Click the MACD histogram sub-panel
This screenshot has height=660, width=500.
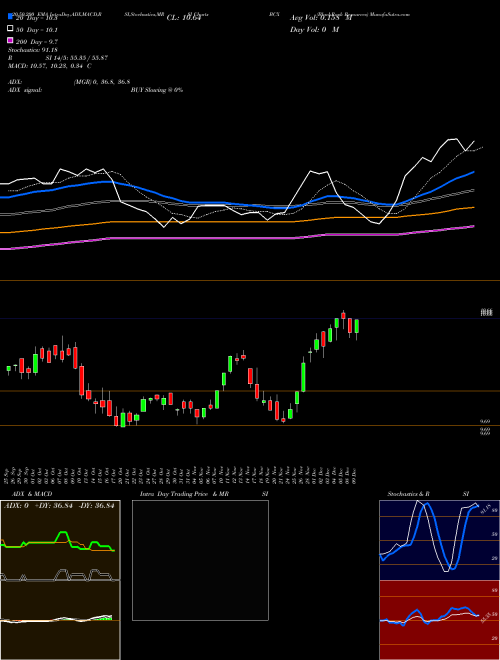click(60, 620)
